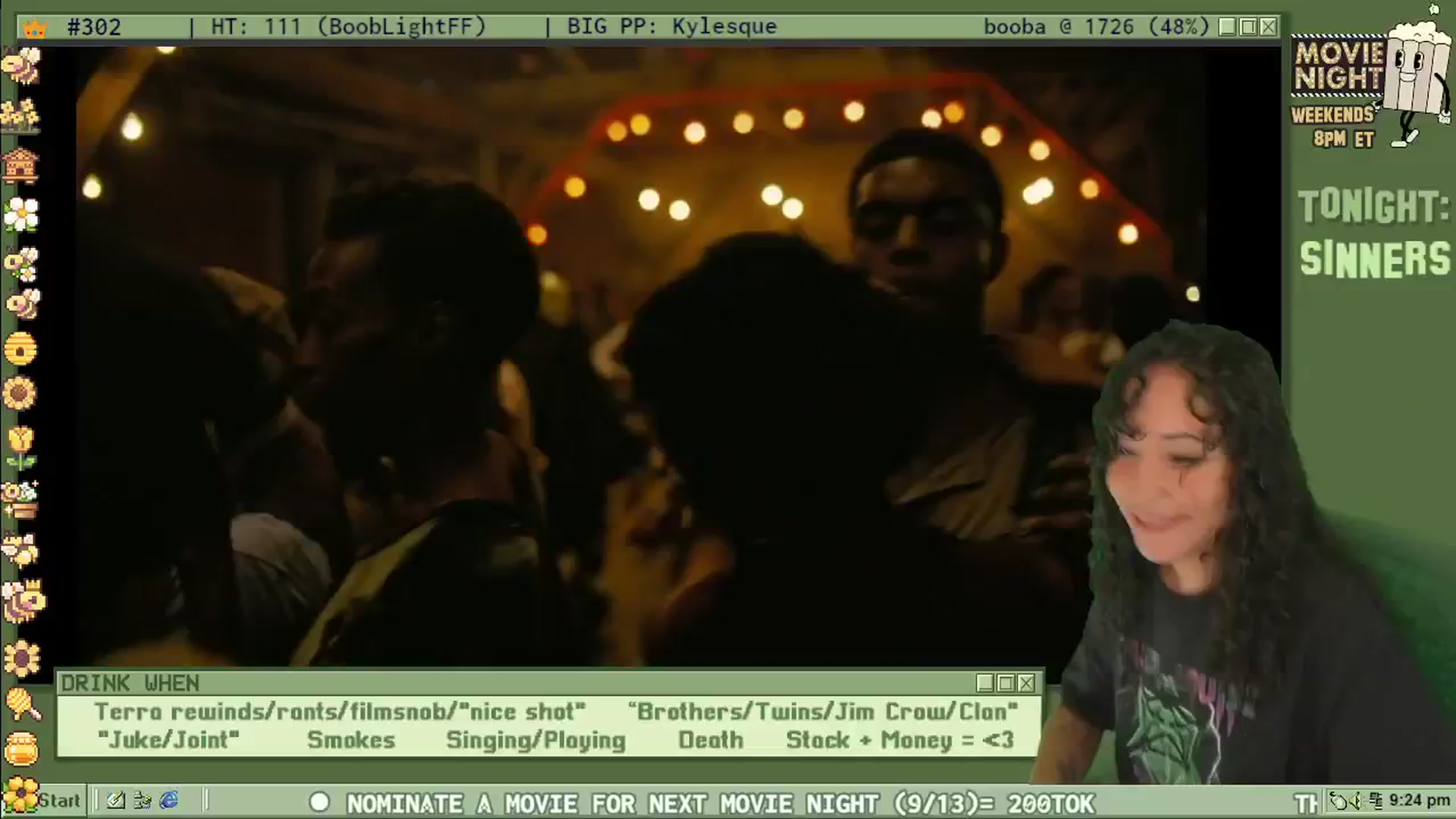
Task: Maximize the Drink When window
Action: [1006, 683]
